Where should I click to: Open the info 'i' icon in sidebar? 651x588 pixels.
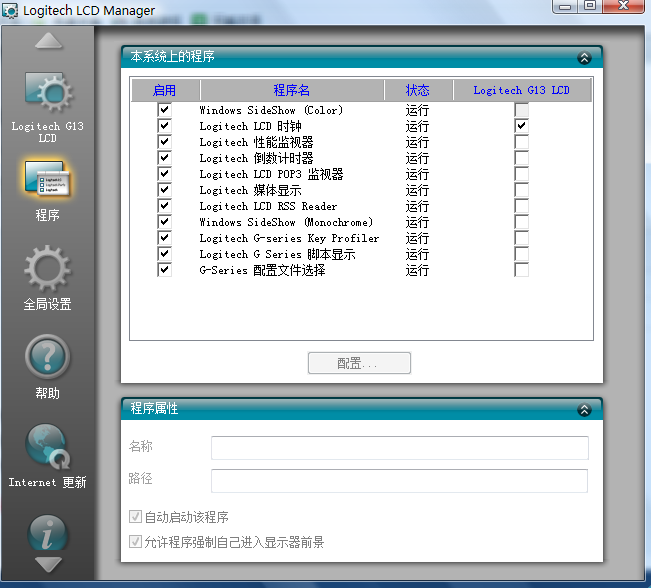pos(47,533)
